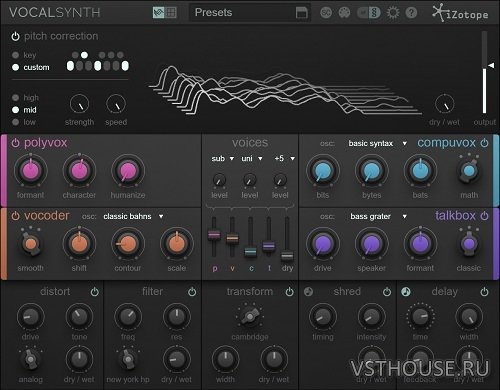Open settings gear icon in header
500x390 pixels.
[x=393, y=13]
